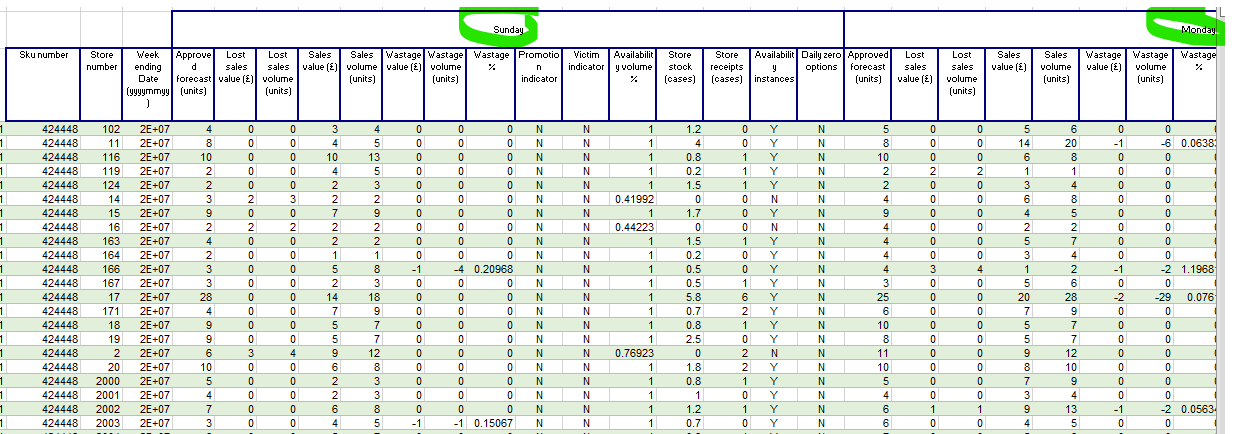
Task: Select Sunday's Wastage volume (units) header
Action: (x=445, y=84)
